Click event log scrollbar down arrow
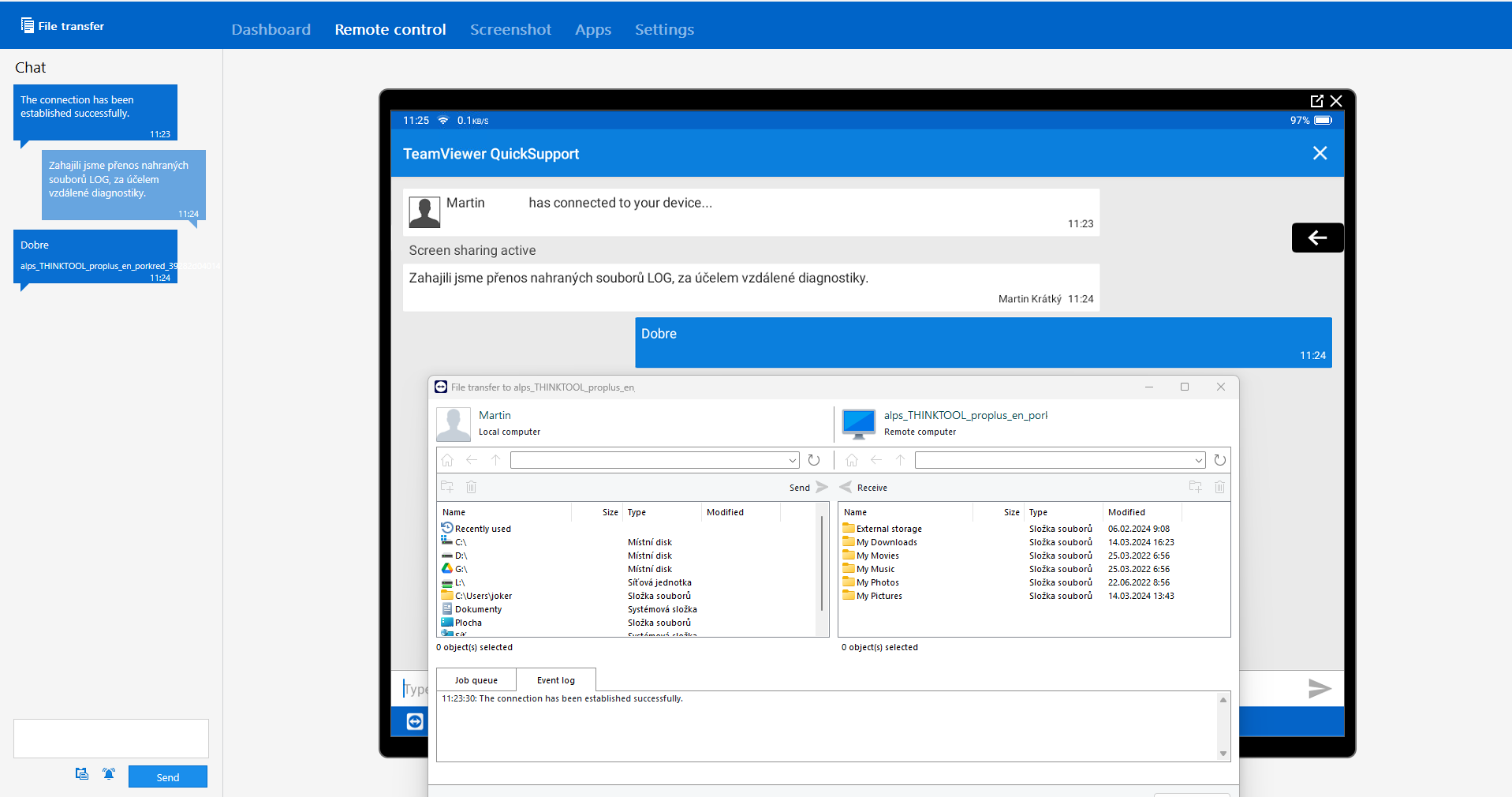Viewport: 1512px width, 797px height. [x=1223, y=754]
